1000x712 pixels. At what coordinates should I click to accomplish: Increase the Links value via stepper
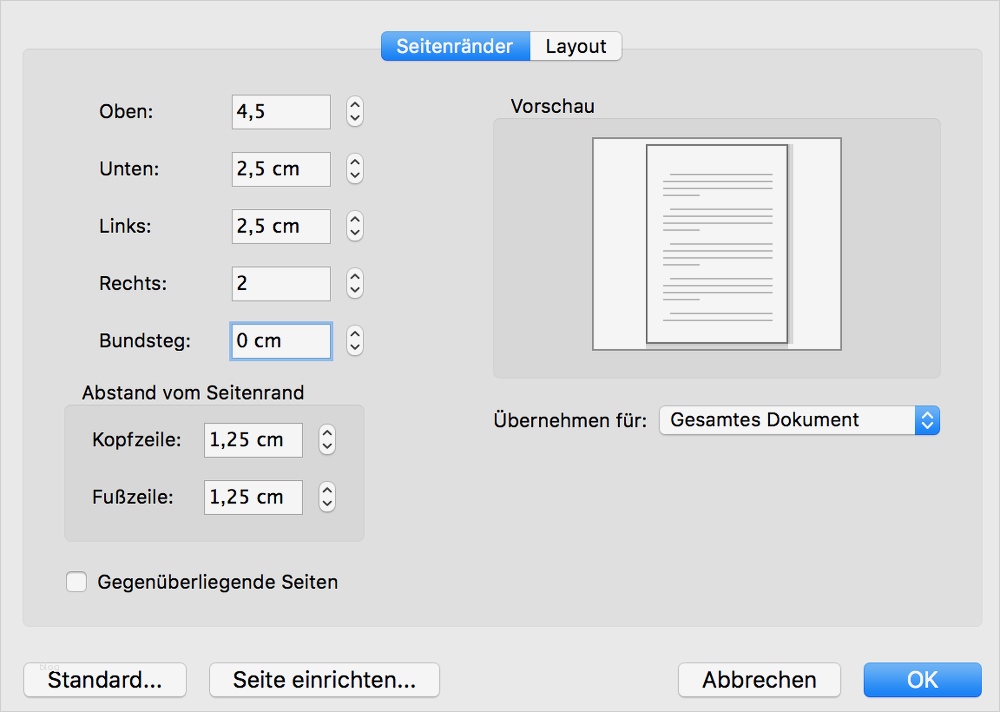[354, 221]
